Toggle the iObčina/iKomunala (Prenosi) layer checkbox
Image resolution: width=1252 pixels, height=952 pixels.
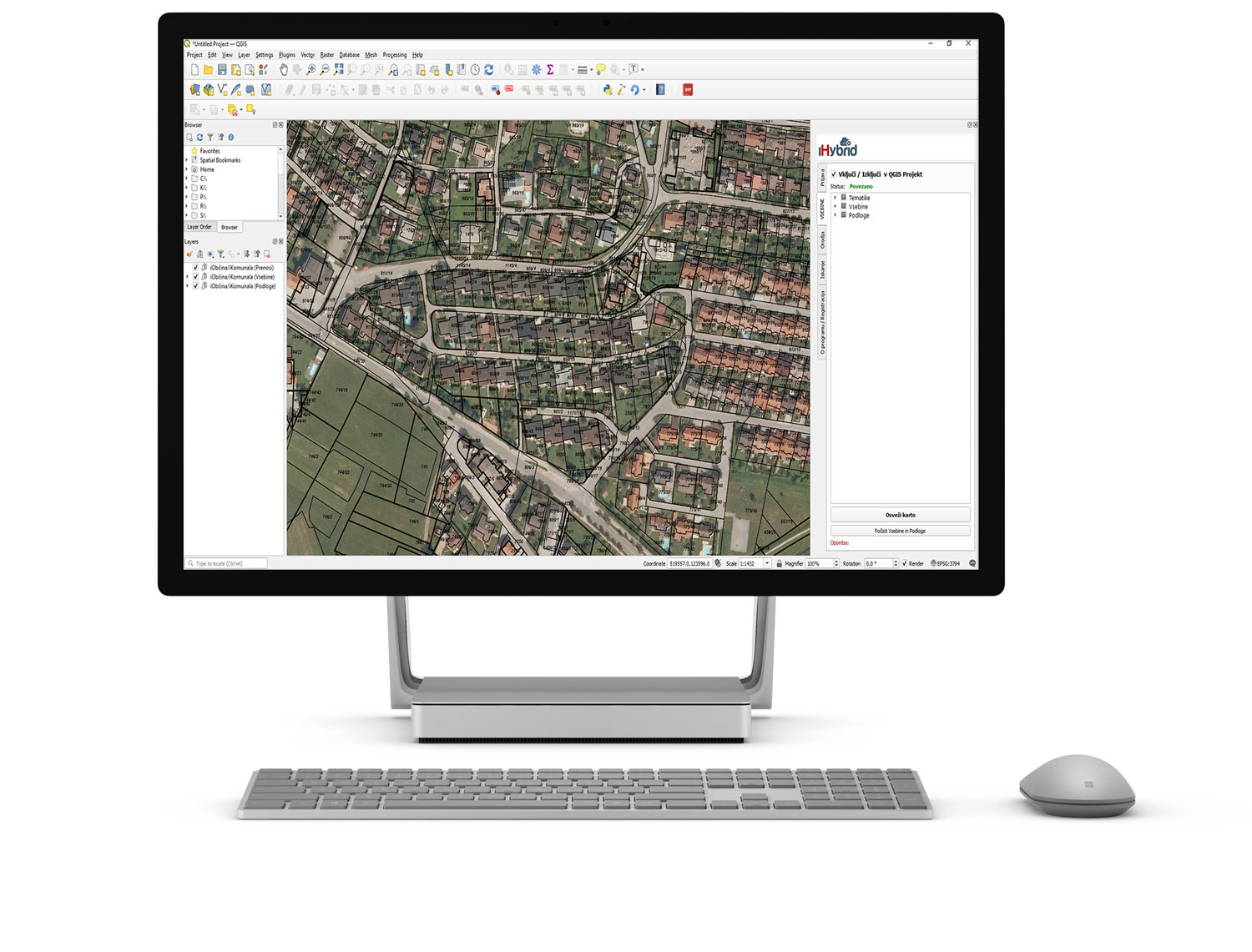coord(196,268)
